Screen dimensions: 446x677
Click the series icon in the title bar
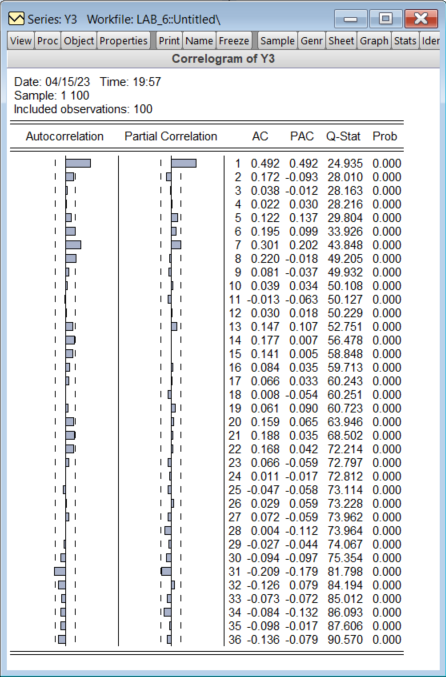point(16,19)
